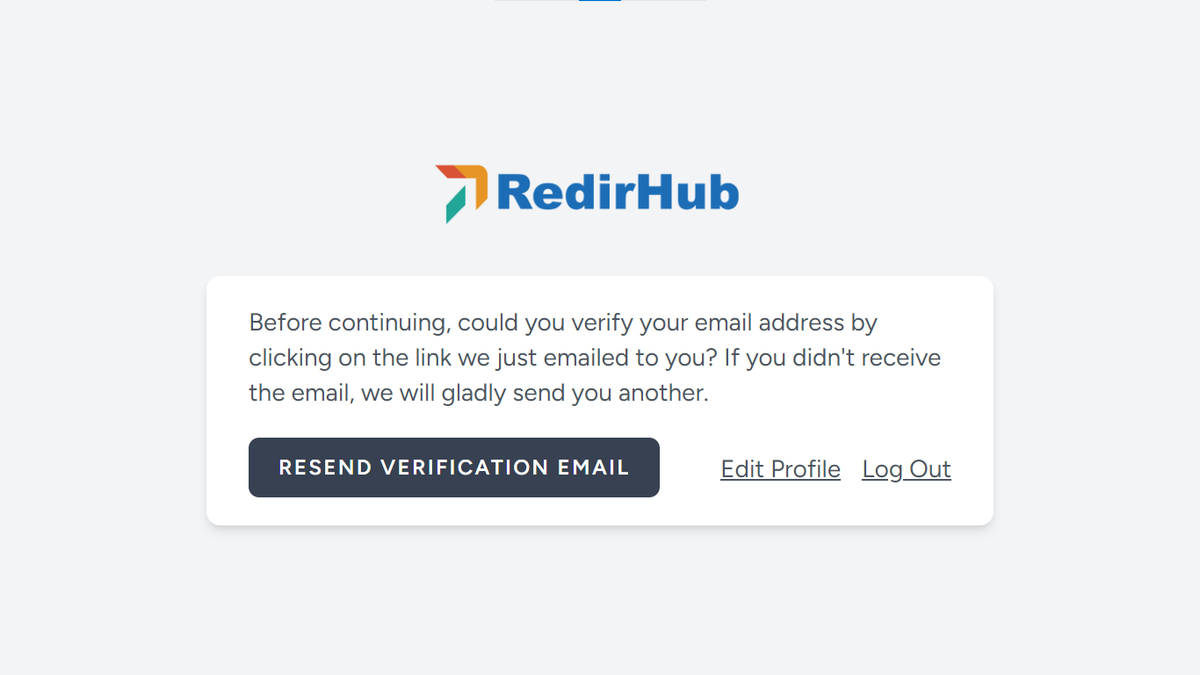1200x675 pixels.
Task: Click the blue indicator segment at top
Action: (600, 2)
